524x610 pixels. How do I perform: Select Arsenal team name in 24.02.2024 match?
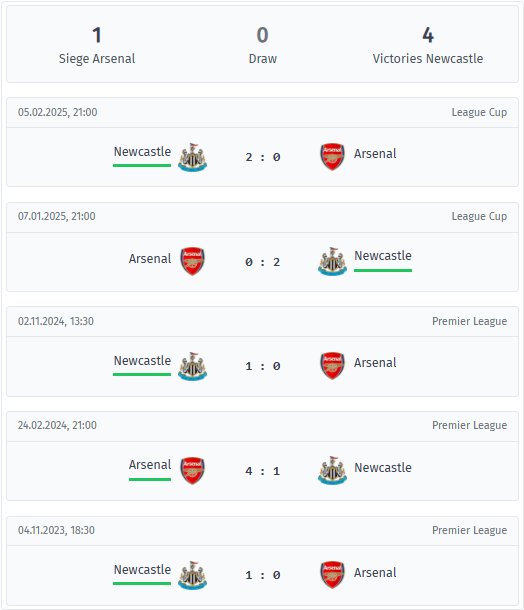[150, 465]
